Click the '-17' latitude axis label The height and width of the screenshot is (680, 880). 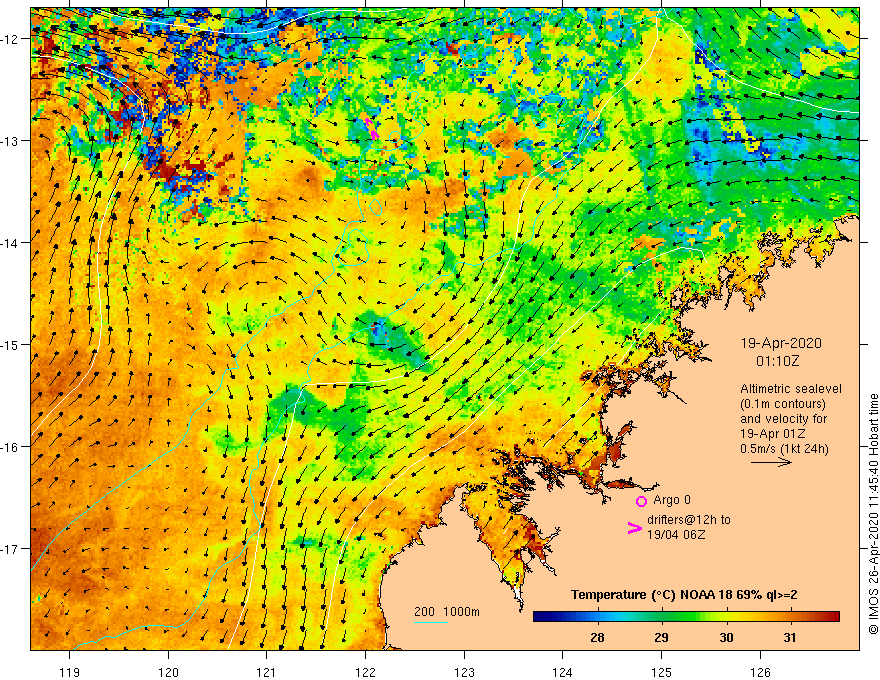[x=10, y=548]
